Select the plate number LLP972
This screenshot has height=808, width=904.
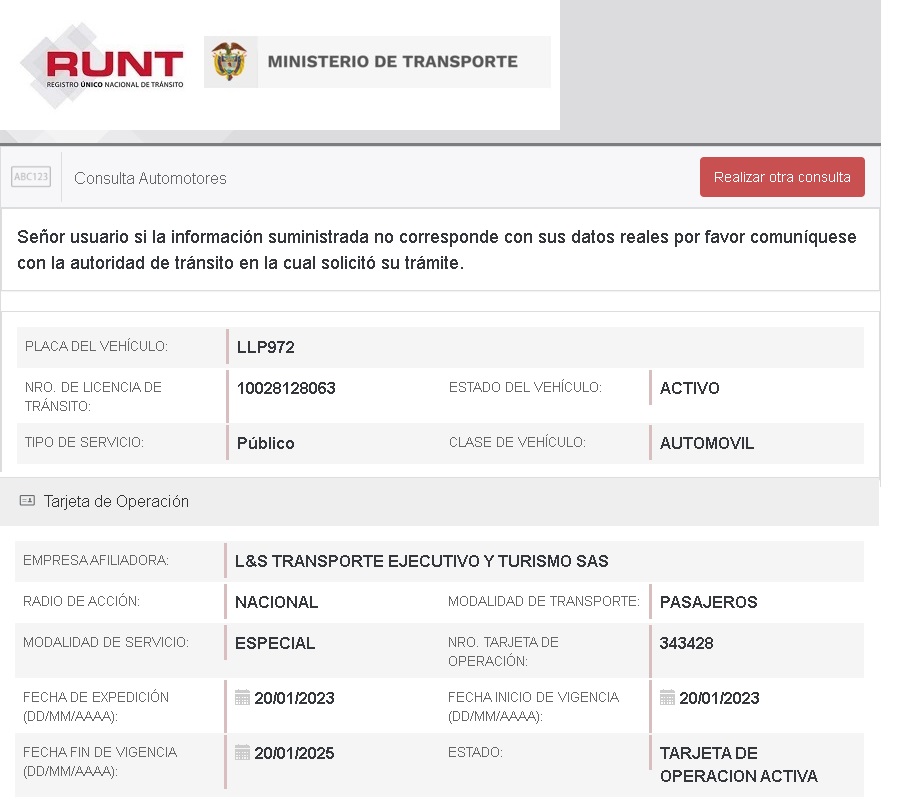coord(266,347)
